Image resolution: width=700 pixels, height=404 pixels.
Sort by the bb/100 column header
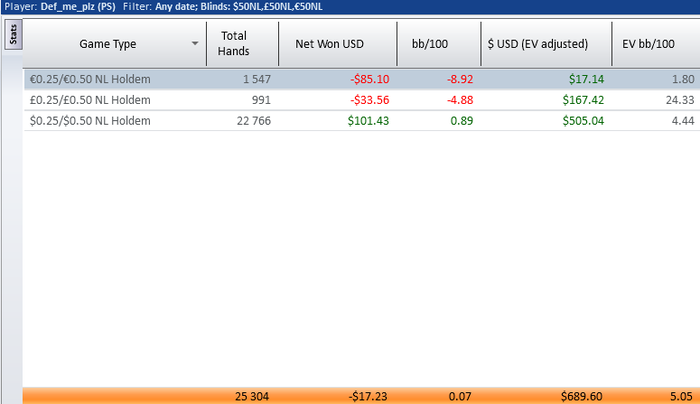(439, 44)
